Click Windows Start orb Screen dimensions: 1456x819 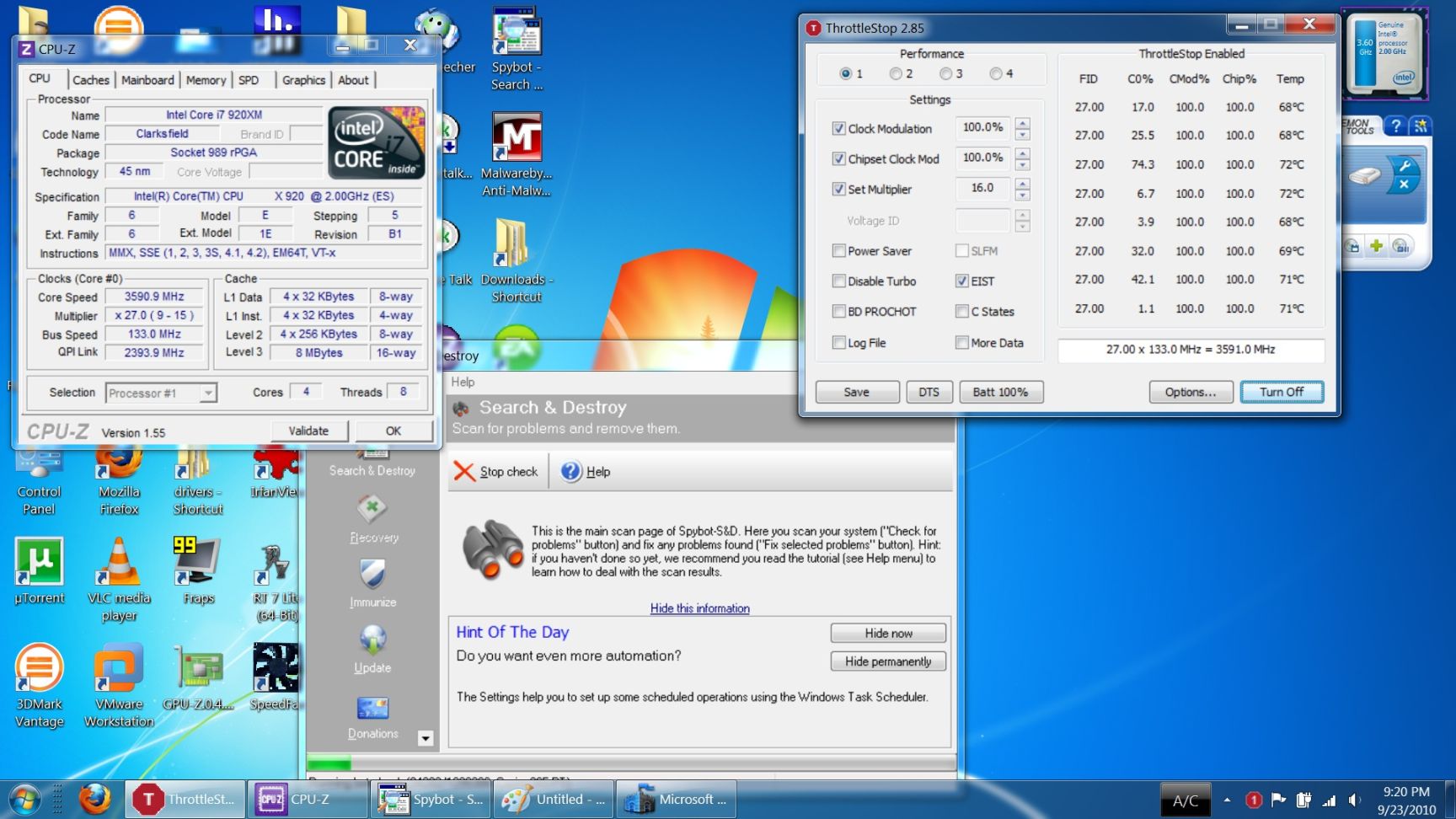24,799
